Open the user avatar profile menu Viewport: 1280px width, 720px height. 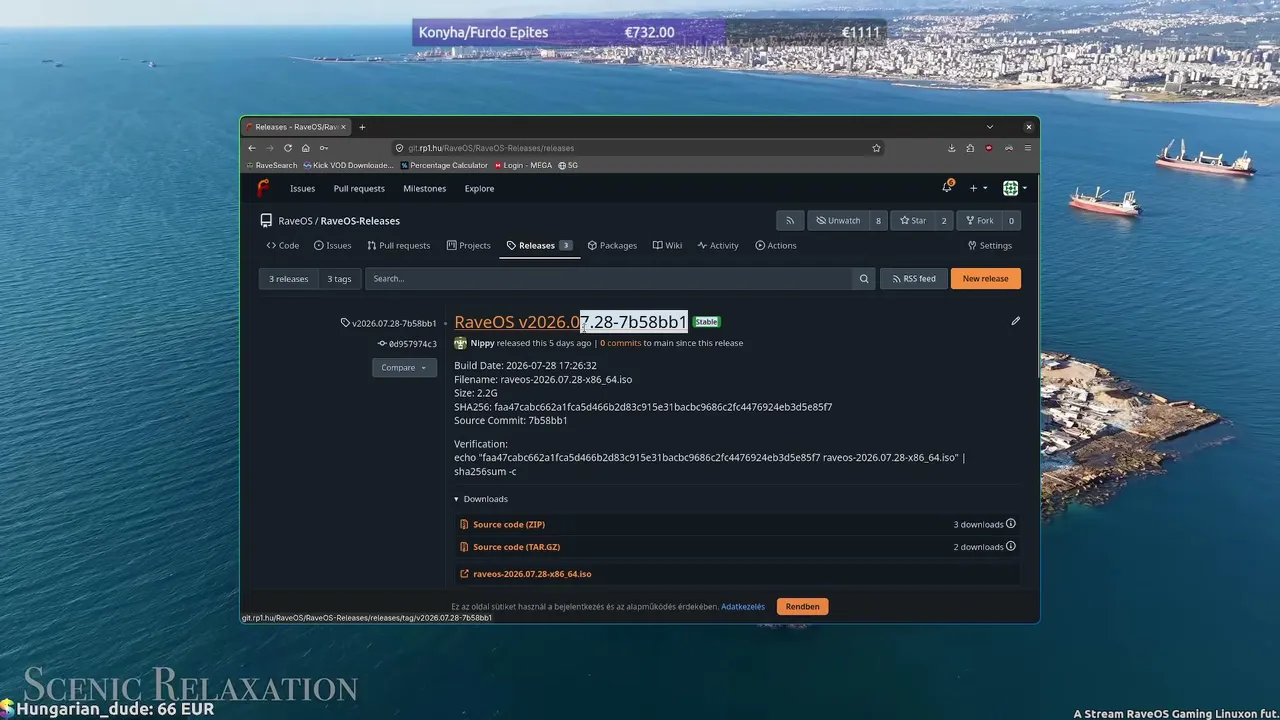click(1015, 188)
